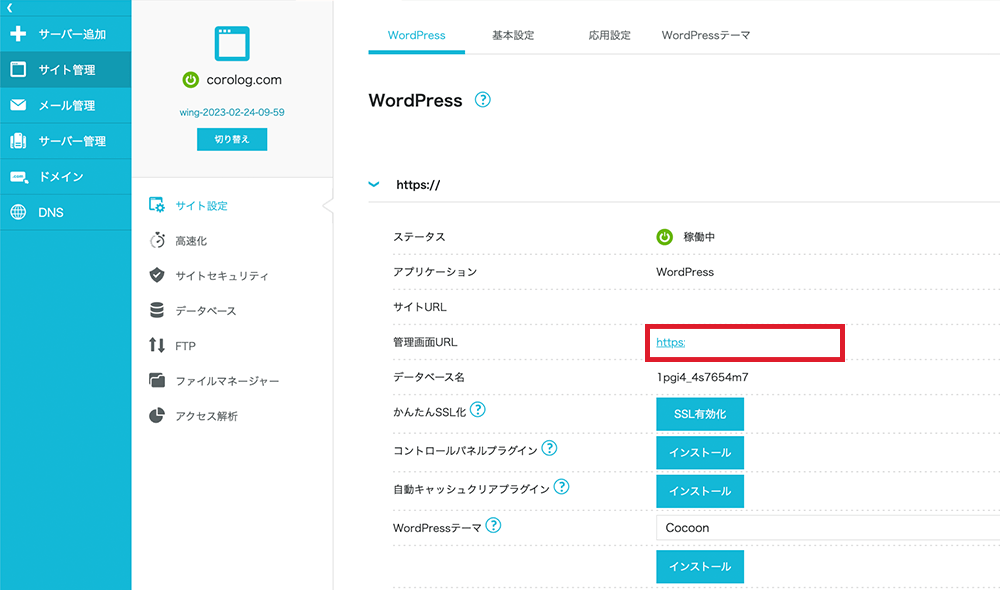
Task: Open サーバー管理 in left sidebar
Action: pos(65,141)
